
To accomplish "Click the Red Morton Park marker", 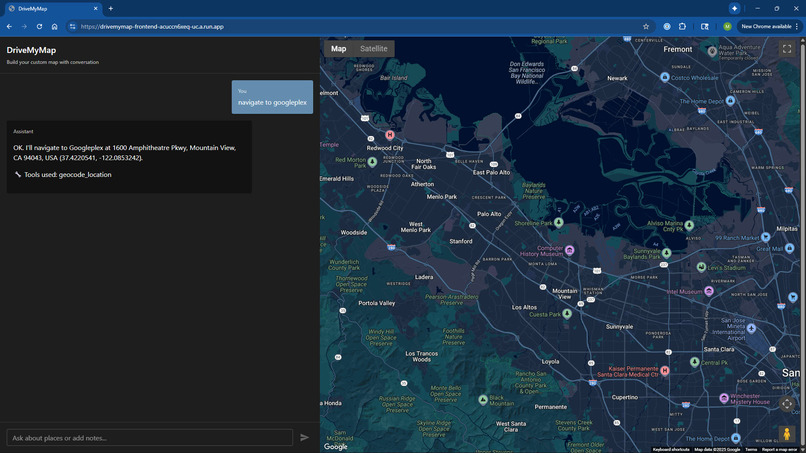I will pyautogui.click(x=372, y=162).
